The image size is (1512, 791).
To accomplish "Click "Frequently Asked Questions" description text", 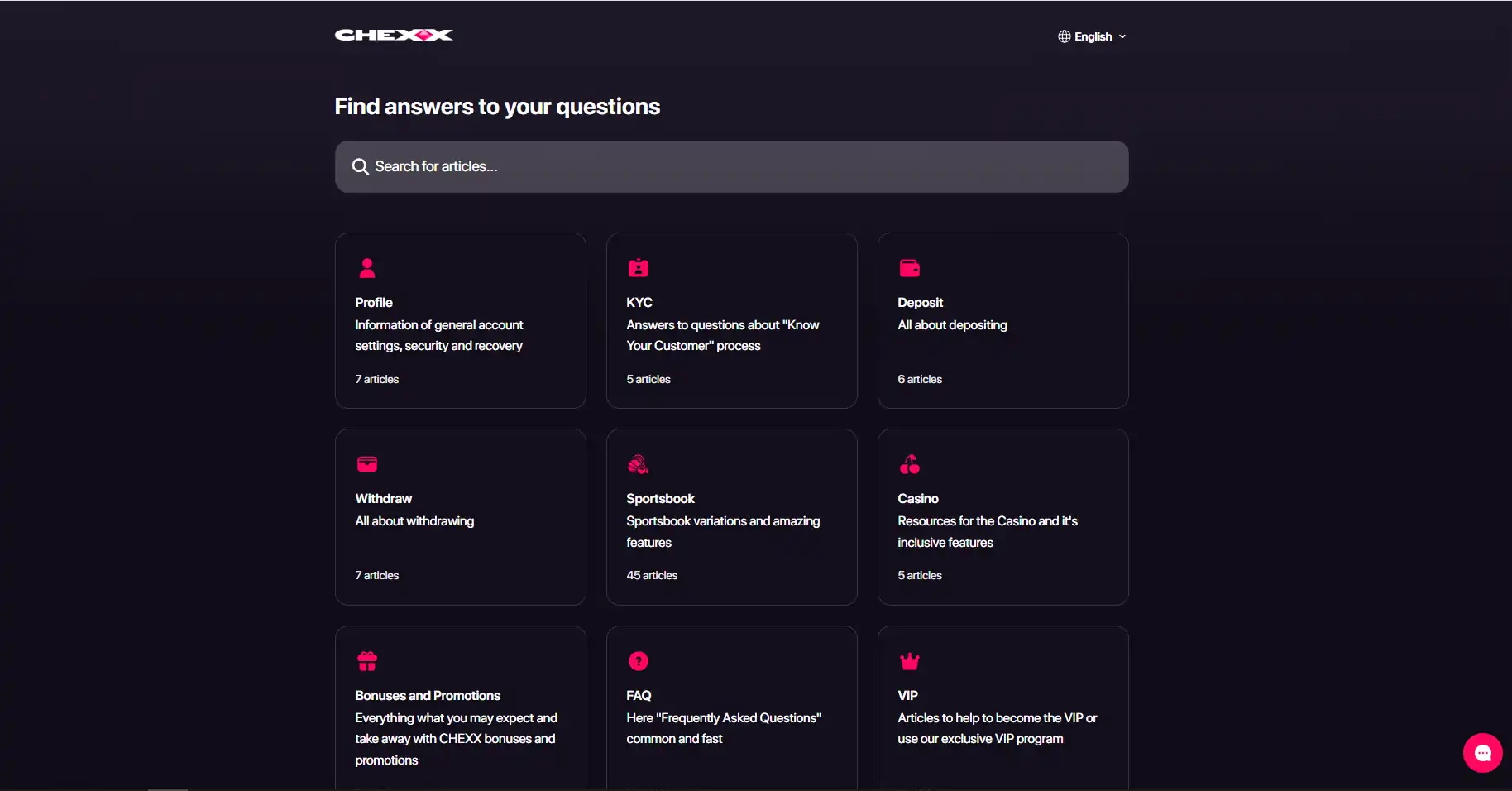I will tap(724, 728).
